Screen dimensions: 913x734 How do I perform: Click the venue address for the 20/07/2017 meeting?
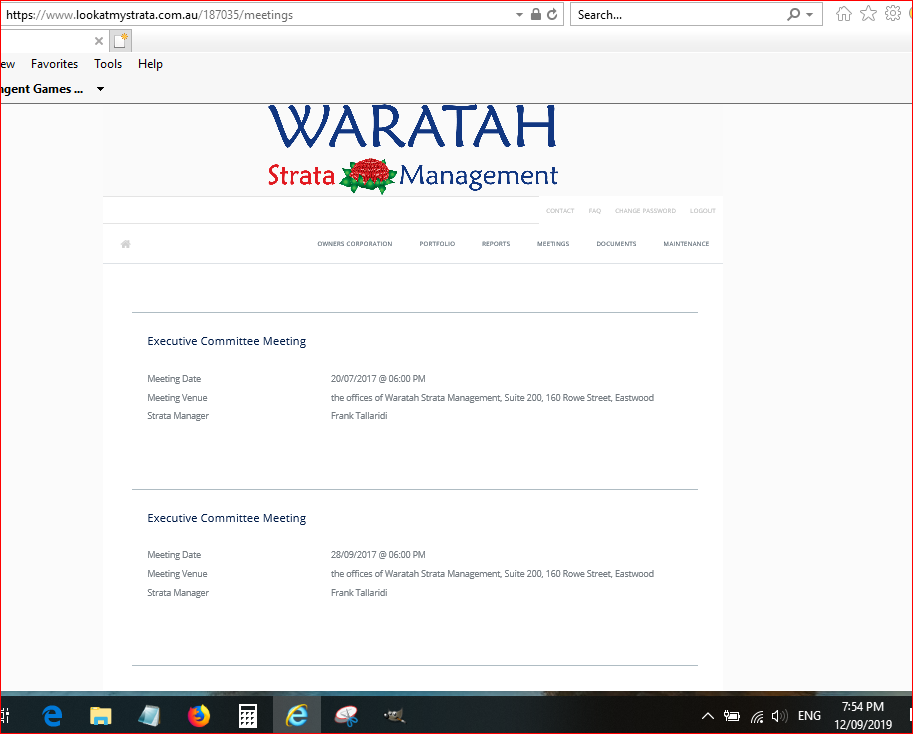492,398
